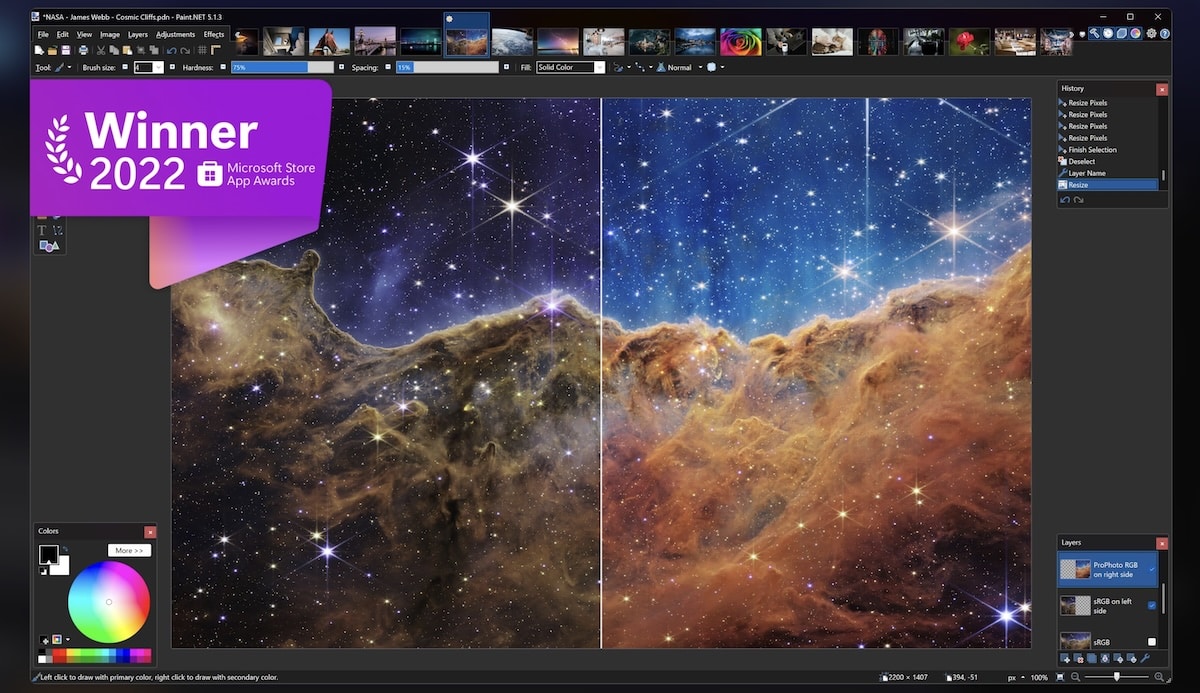
Task: Open the Fill Solid Color dropdown
Action: 571,67
